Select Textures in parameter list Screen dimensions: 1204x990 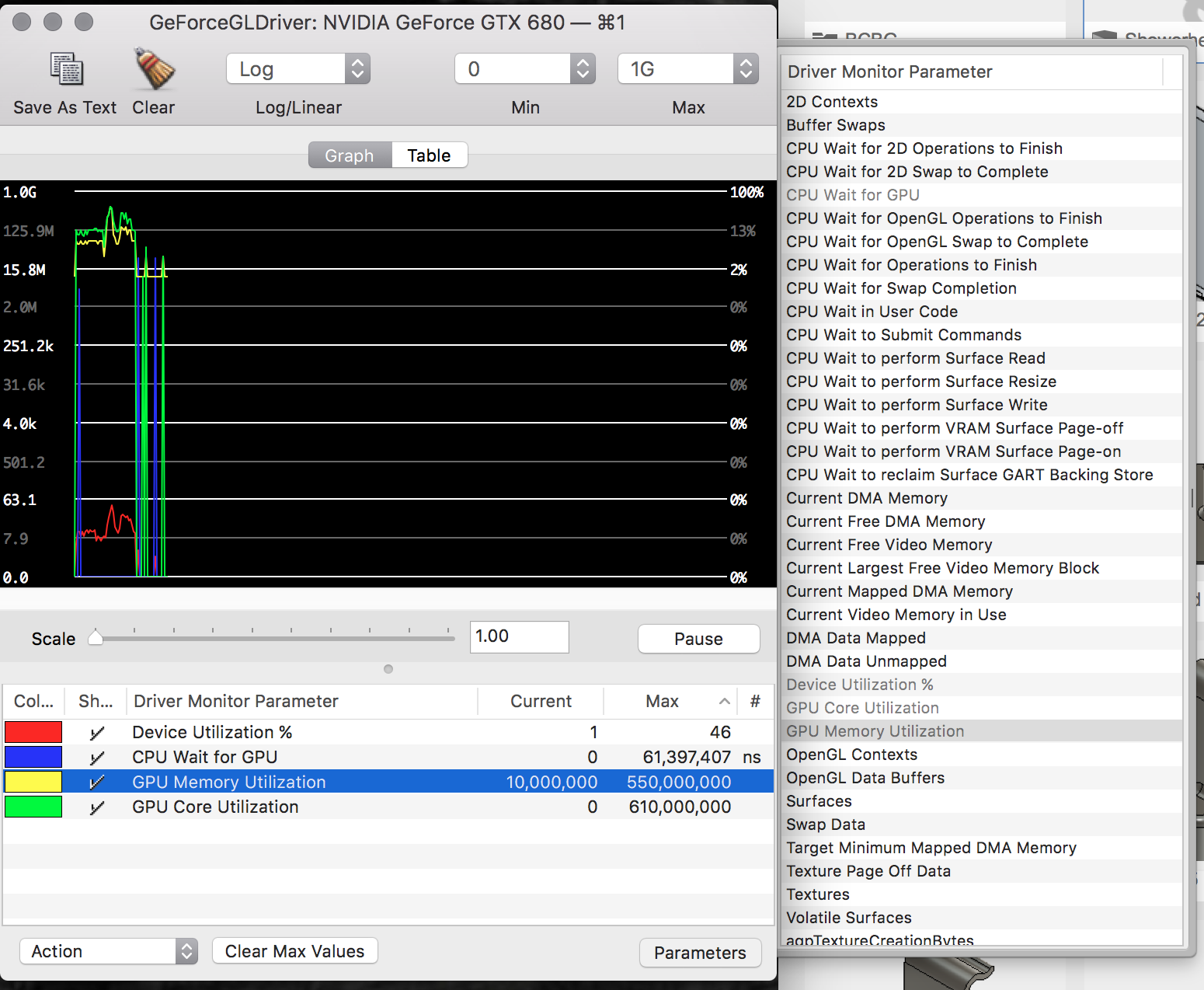coord(983,894)
